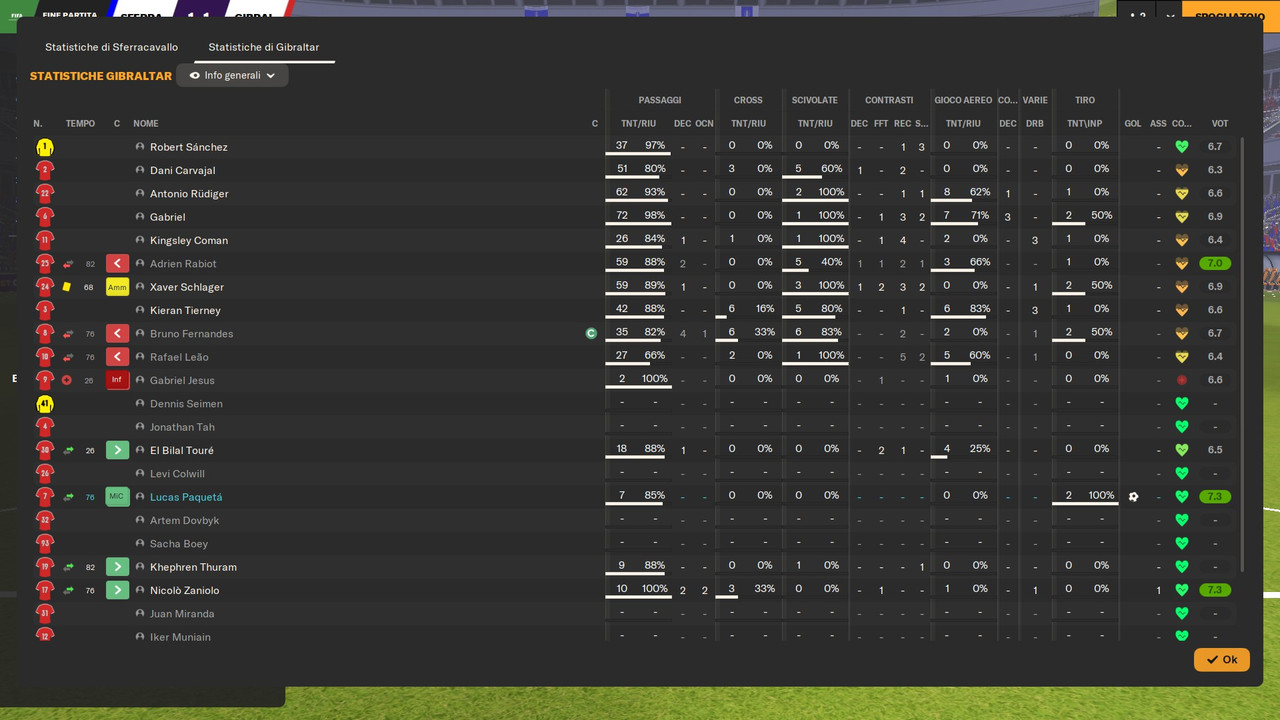
Task: Click the person info icon next to Dani Carvajal
Action: coord(140,170)
